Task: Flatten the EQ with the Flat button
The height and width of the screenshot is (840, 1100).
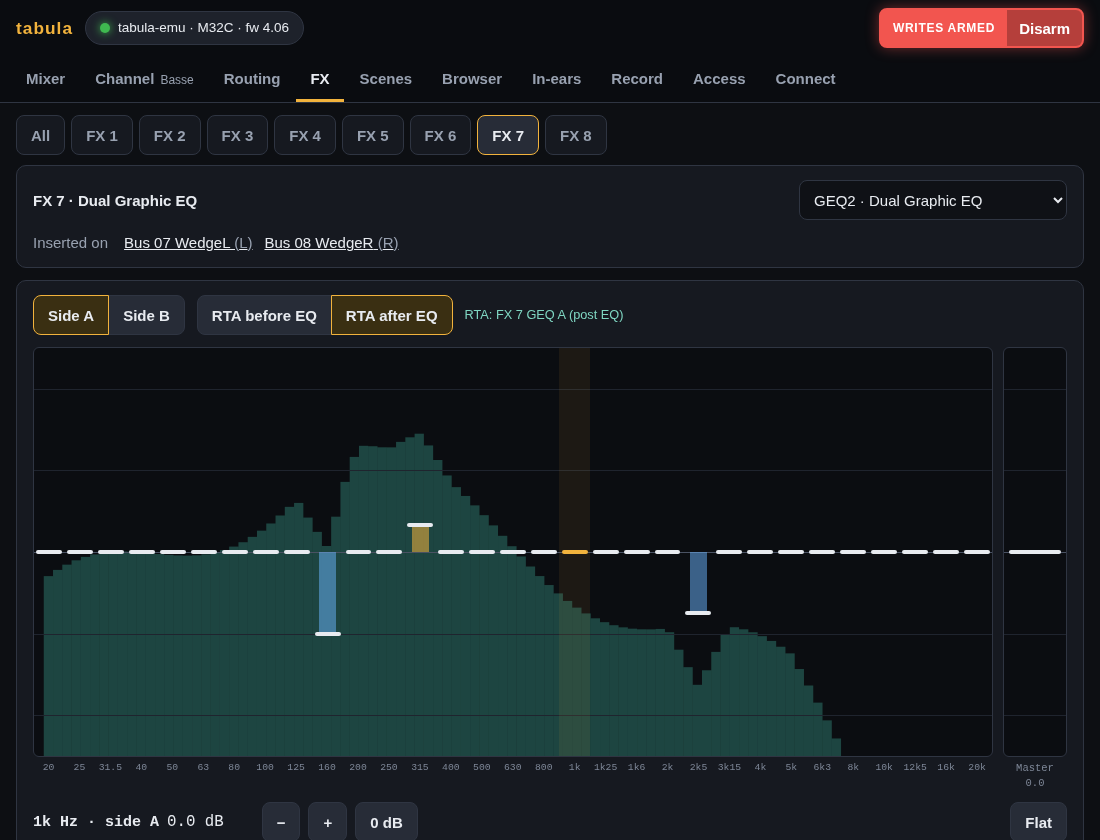Action: coord(1038,822)
